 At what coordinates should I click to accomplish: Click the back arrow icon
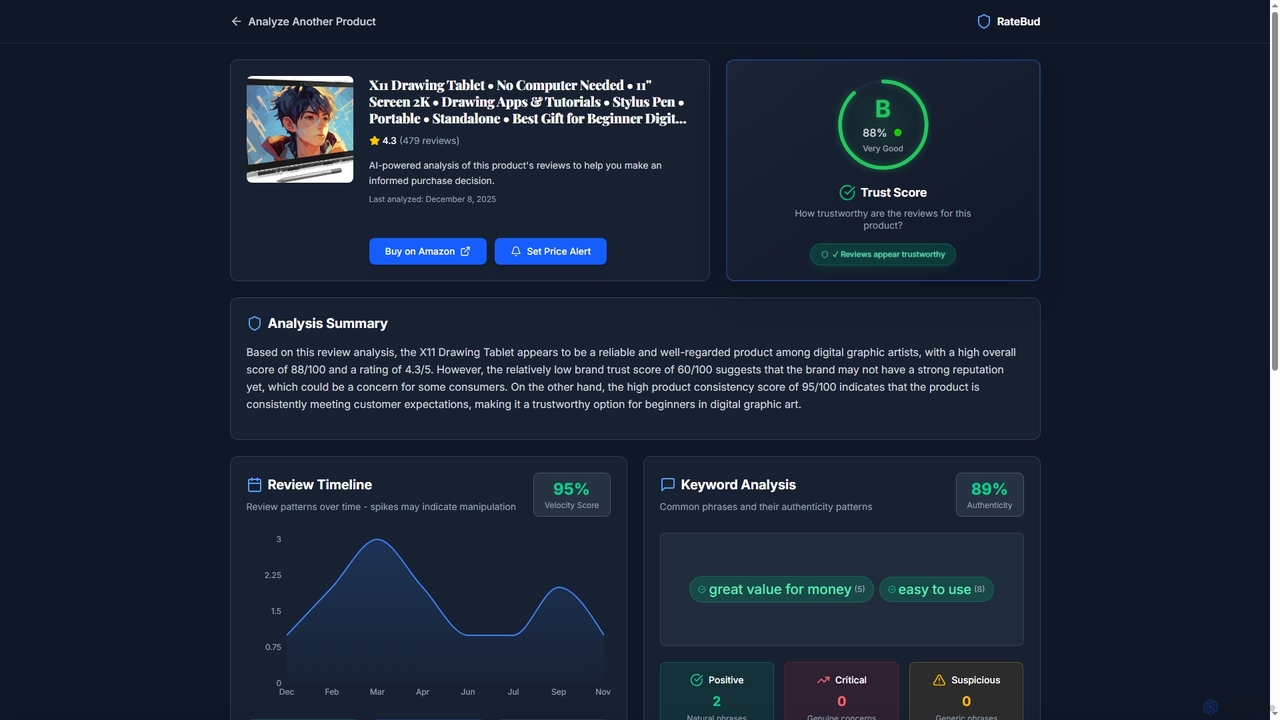[236, 21]
